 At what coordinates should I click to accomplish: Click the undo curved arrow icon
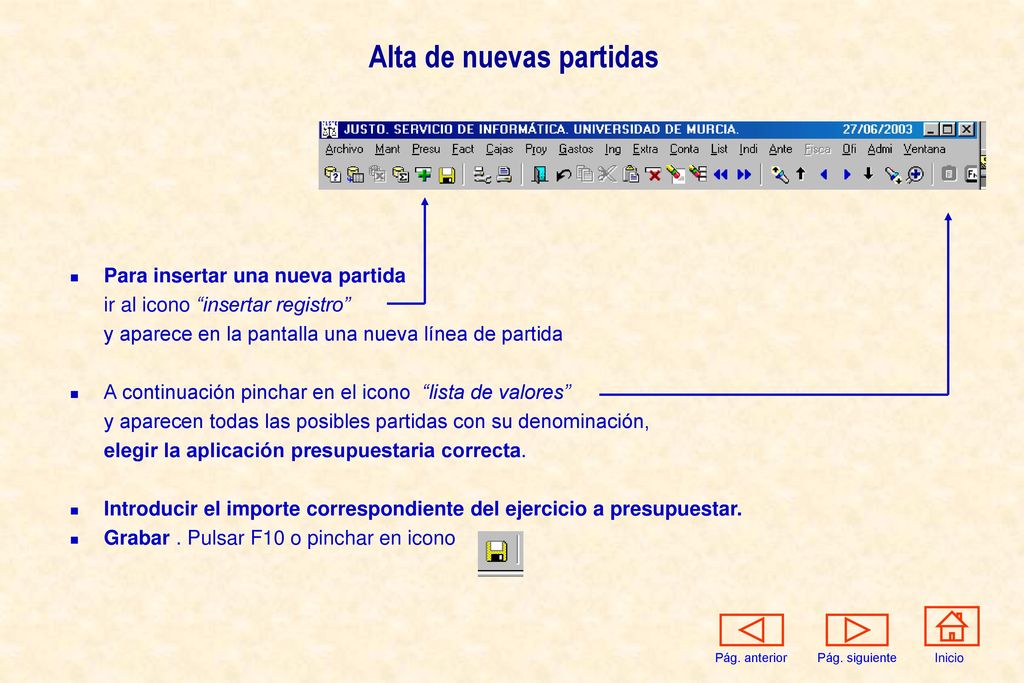563,174
